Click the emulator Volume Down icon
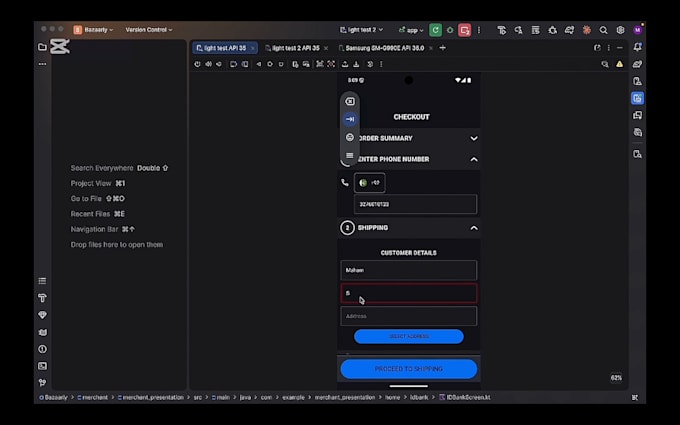This screenshot has height=425, width=680. (x=219, y=64)
